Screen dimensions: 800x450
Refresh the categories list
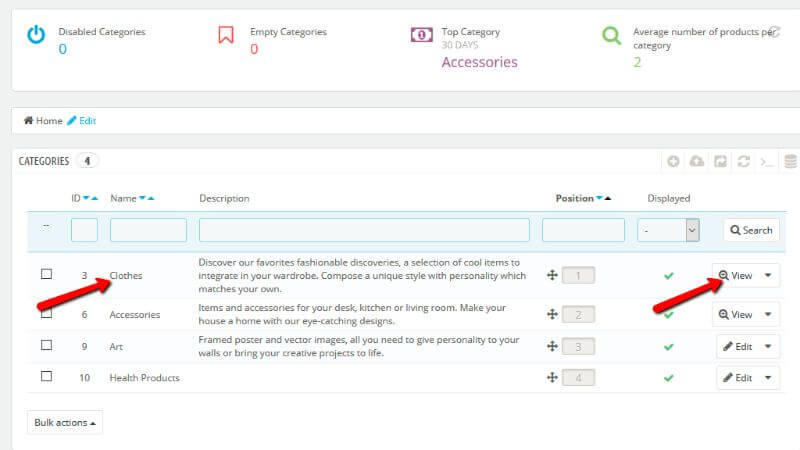[x=743, y=161]
